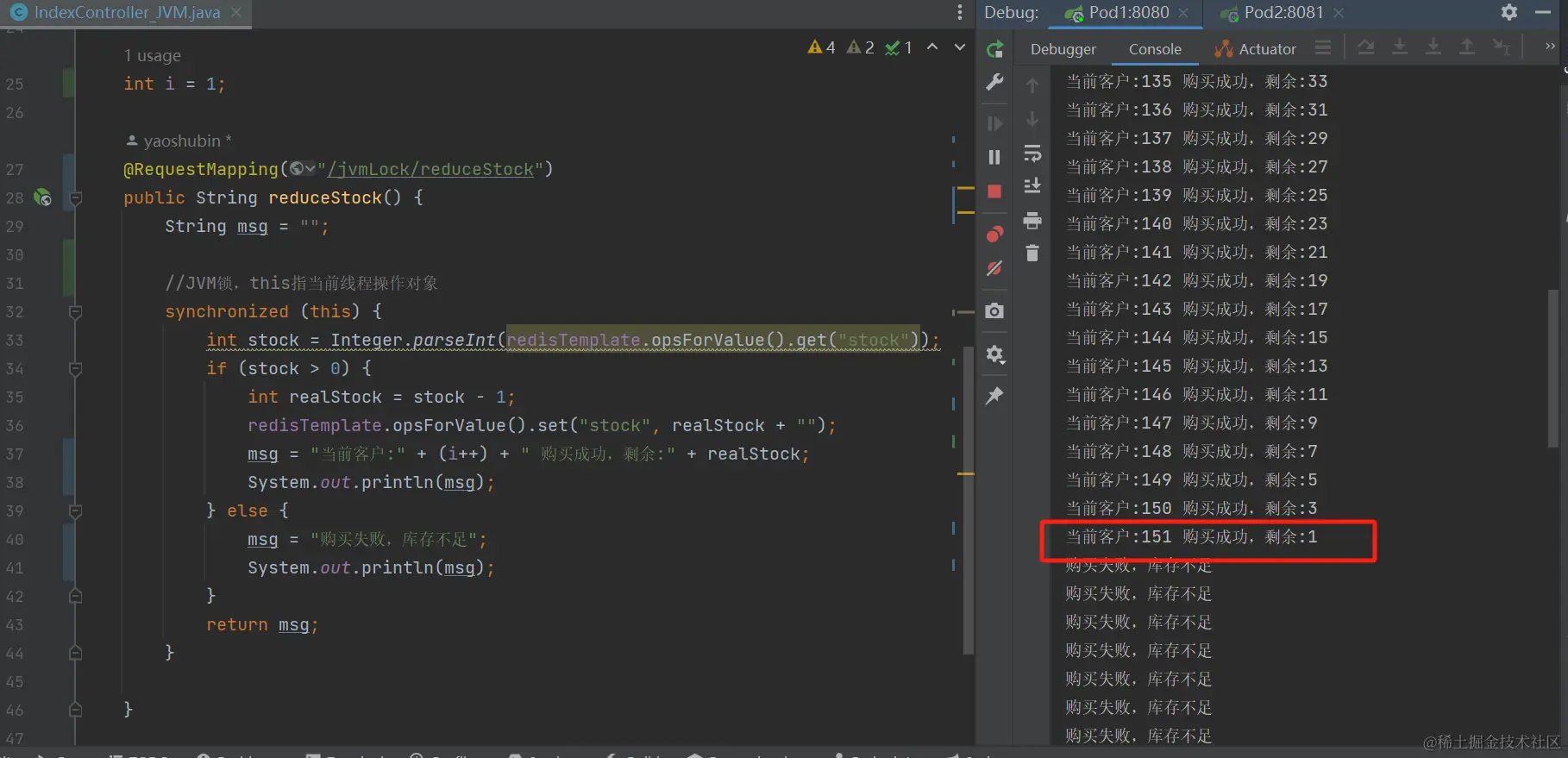Screen dimensions: 1568x758
Task: Switch to the Debugger tab
Action: click(1063, 49)
